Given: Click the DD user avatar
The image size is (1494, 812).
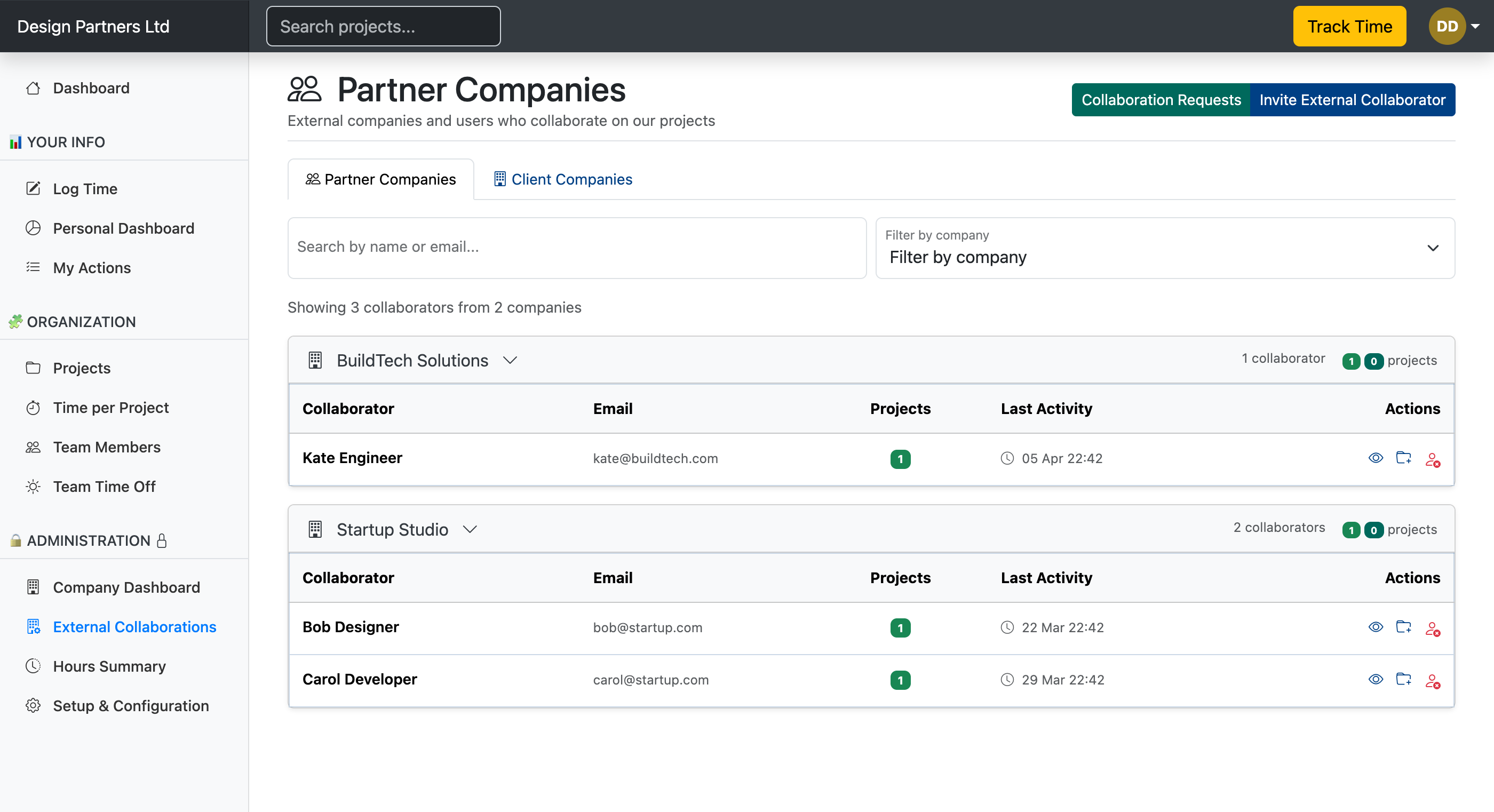Looking at the screenshot, I should coord(1447,26).
